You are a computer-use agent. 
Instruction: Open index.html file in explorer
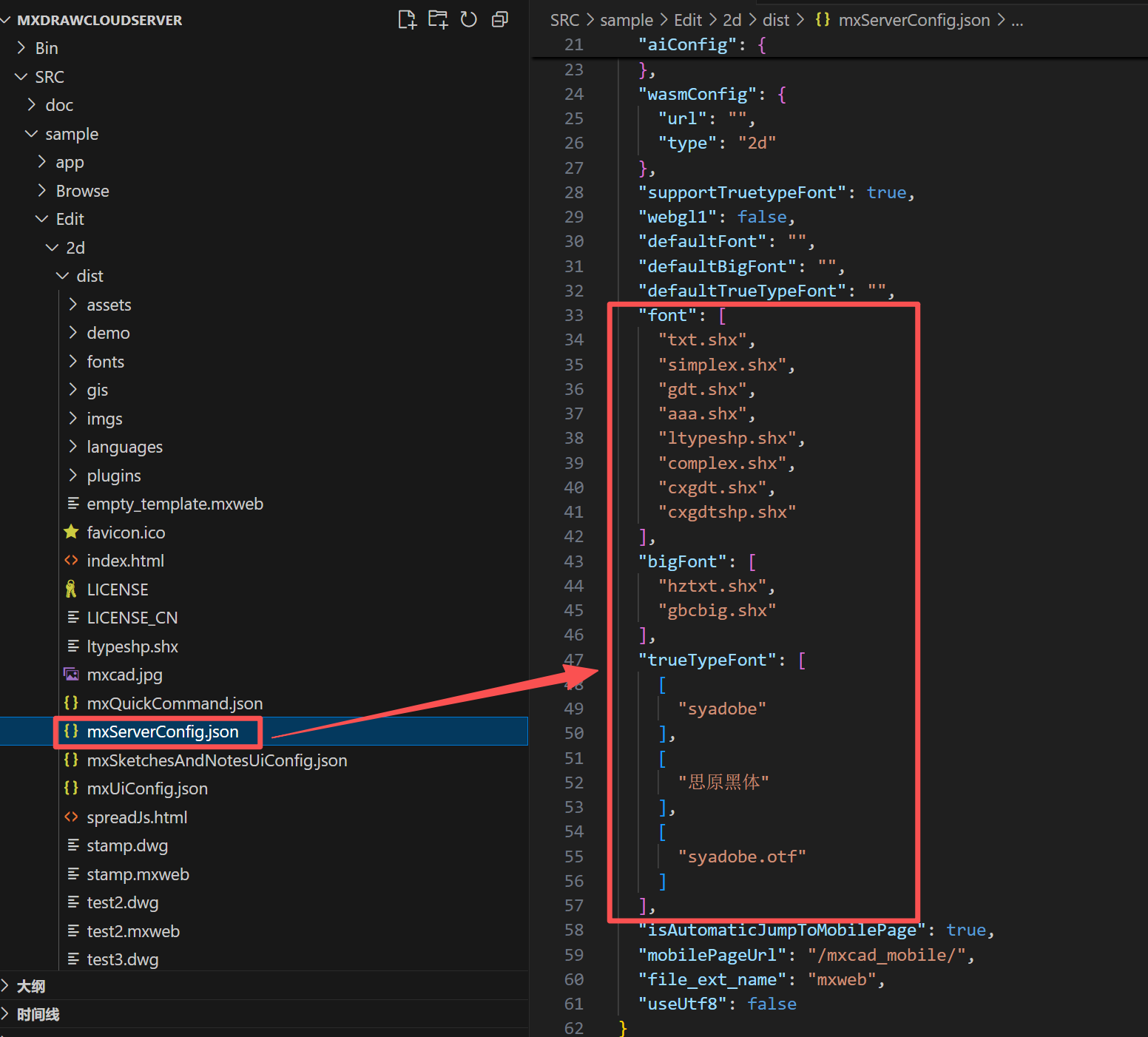point(125,561)
